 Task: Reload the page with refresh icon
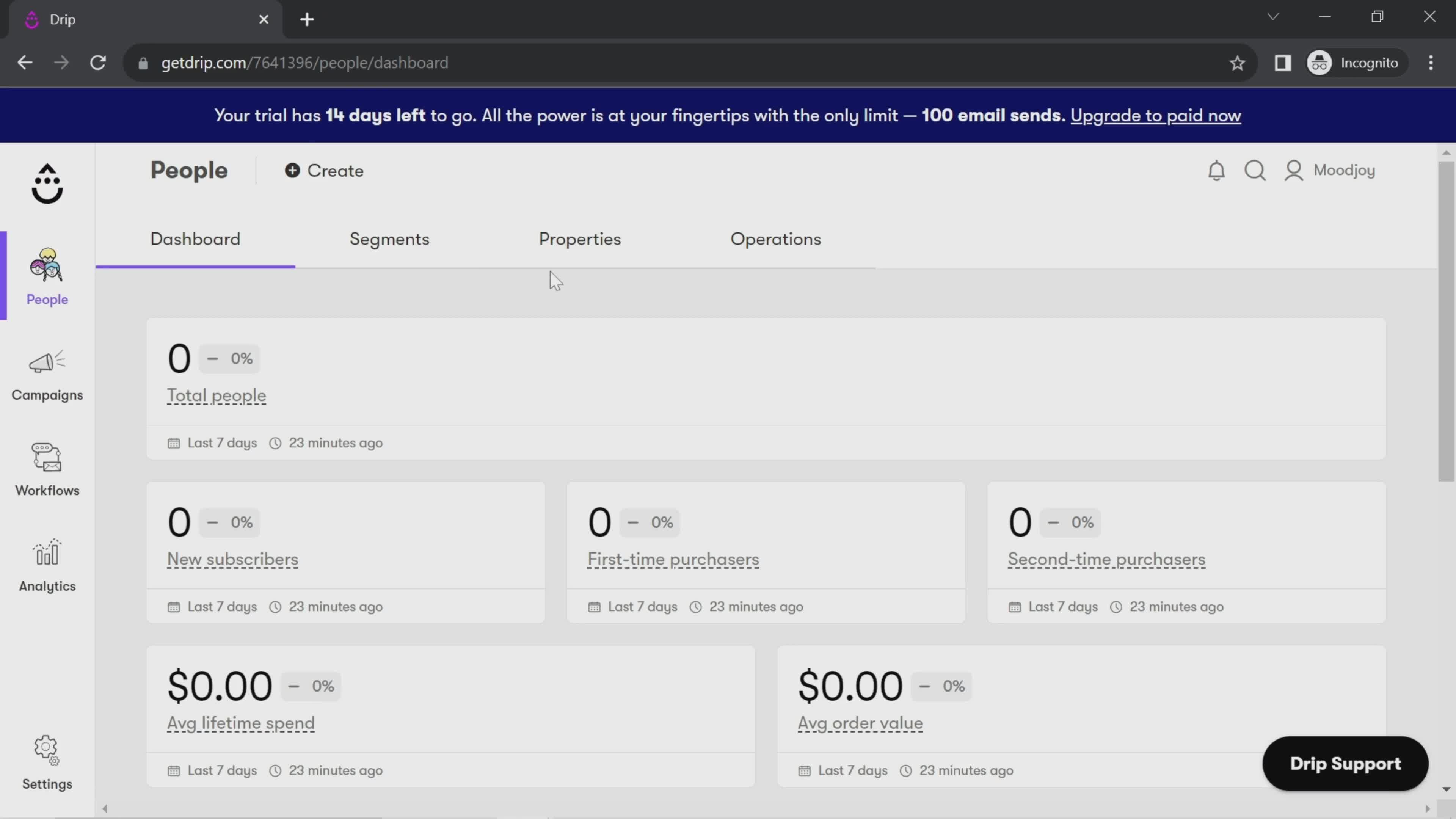click(98, 63)
